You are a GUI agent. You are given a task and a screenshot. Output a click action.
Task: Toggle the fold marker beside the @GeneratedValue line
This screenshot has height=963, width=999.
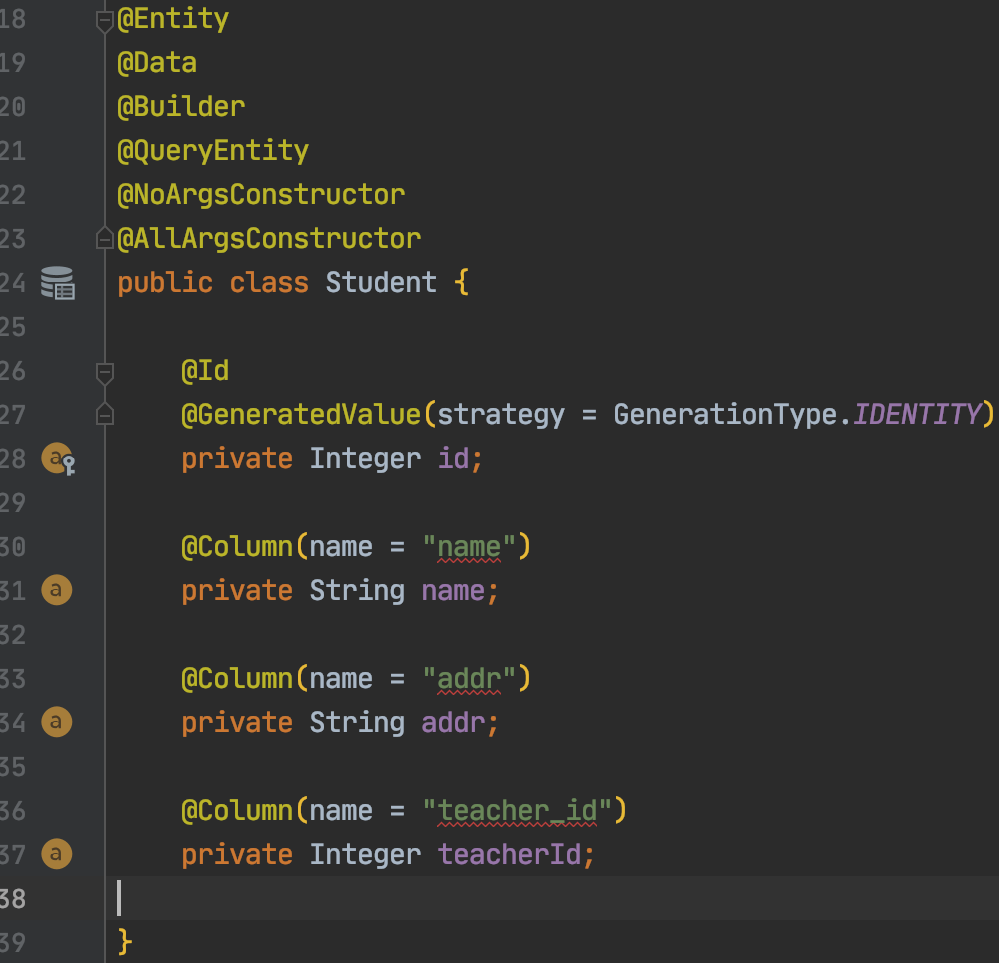pyautogui.click(x=104, y=415)
